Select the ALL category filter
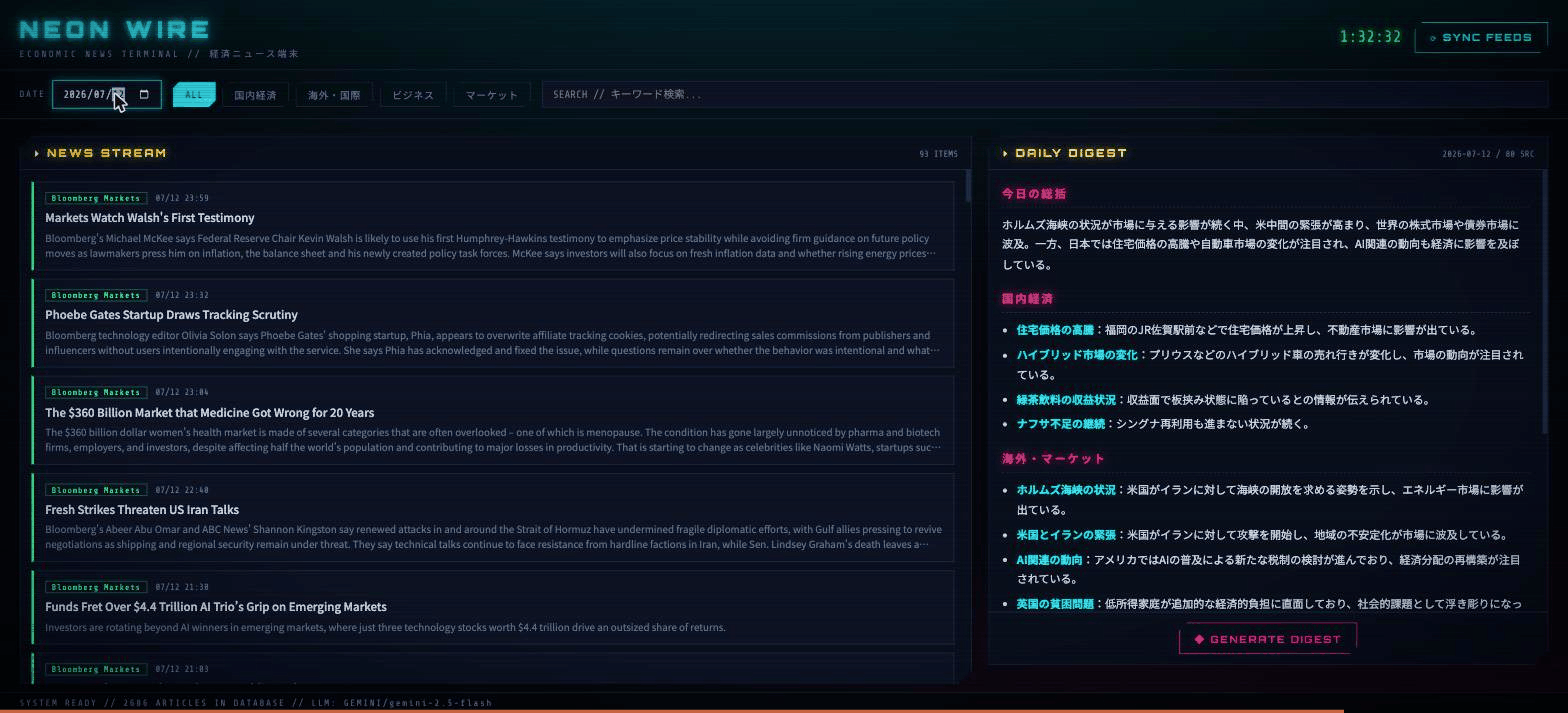Image resolution: width=1568 pixels, height=713 pixels. [194, 95]
